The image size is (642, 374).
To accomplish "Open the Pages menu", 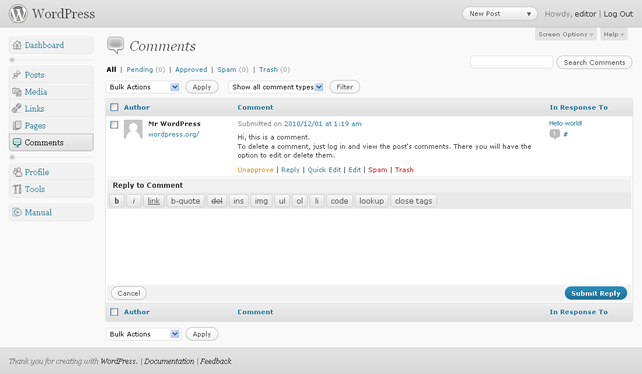I will (x=51, y=125).
